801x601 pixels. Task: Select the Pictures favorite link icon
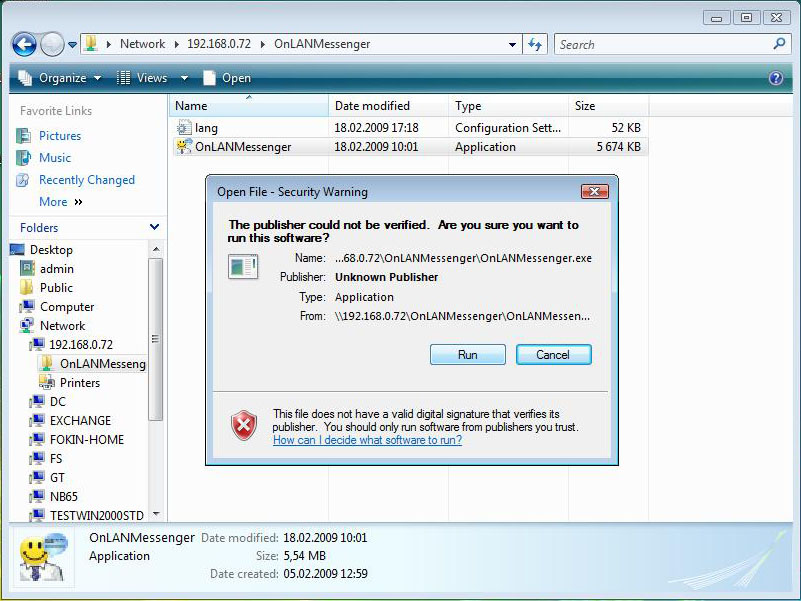tap(24, 136)
